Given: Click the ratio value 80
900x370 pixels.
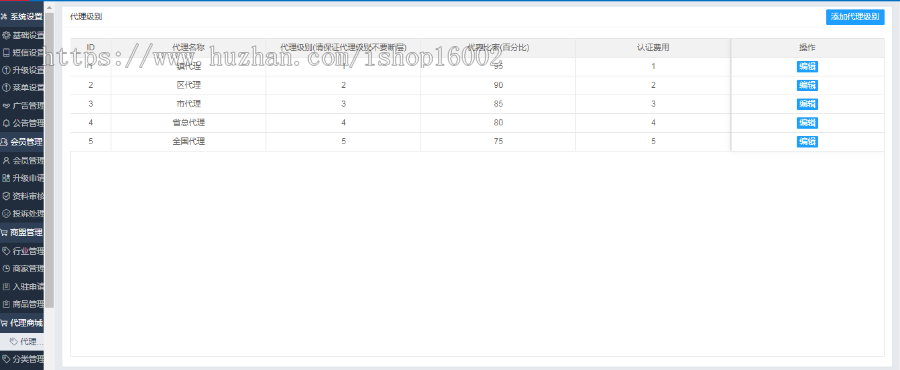Looking at the screenshot, I should click(x=498, y=123).
